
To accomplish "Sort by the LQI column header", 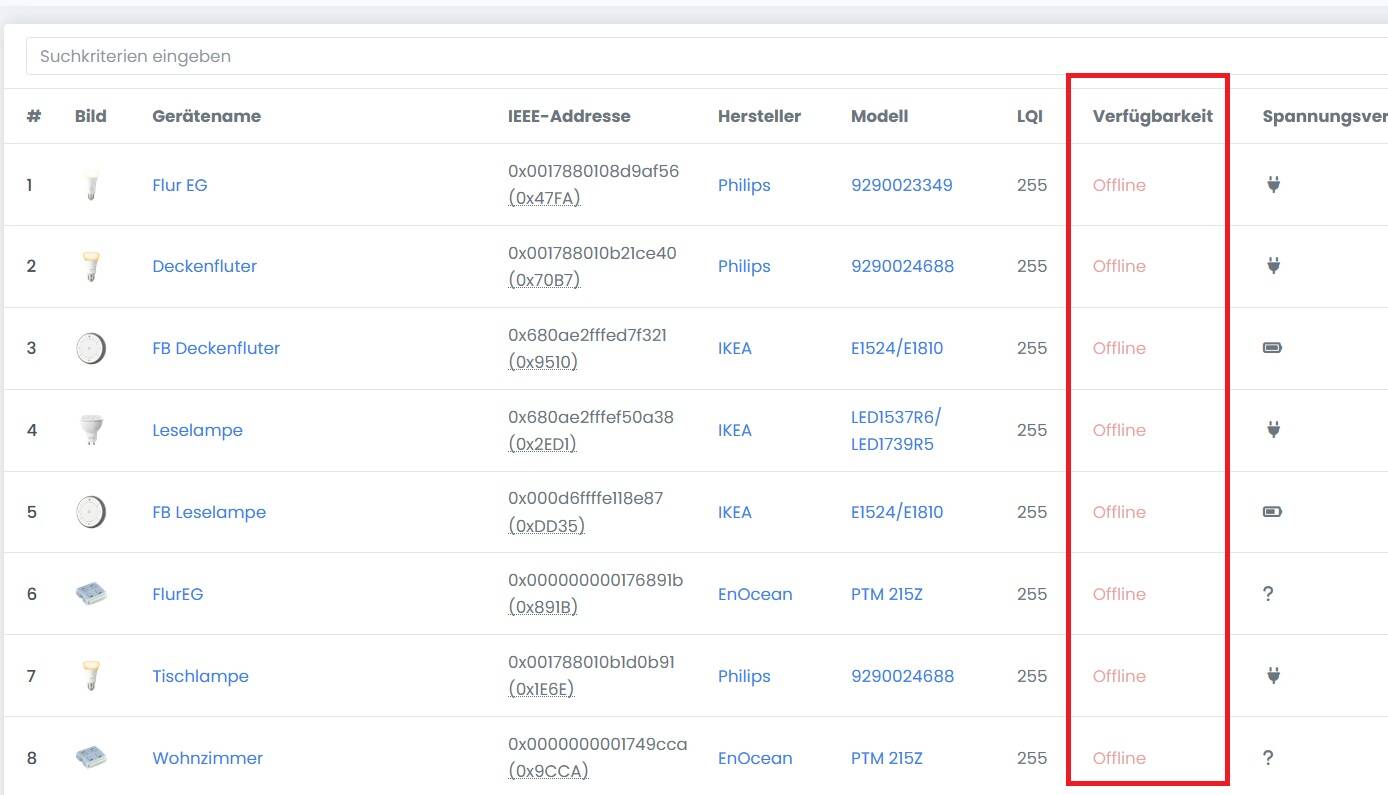I will pos(1029,116).
